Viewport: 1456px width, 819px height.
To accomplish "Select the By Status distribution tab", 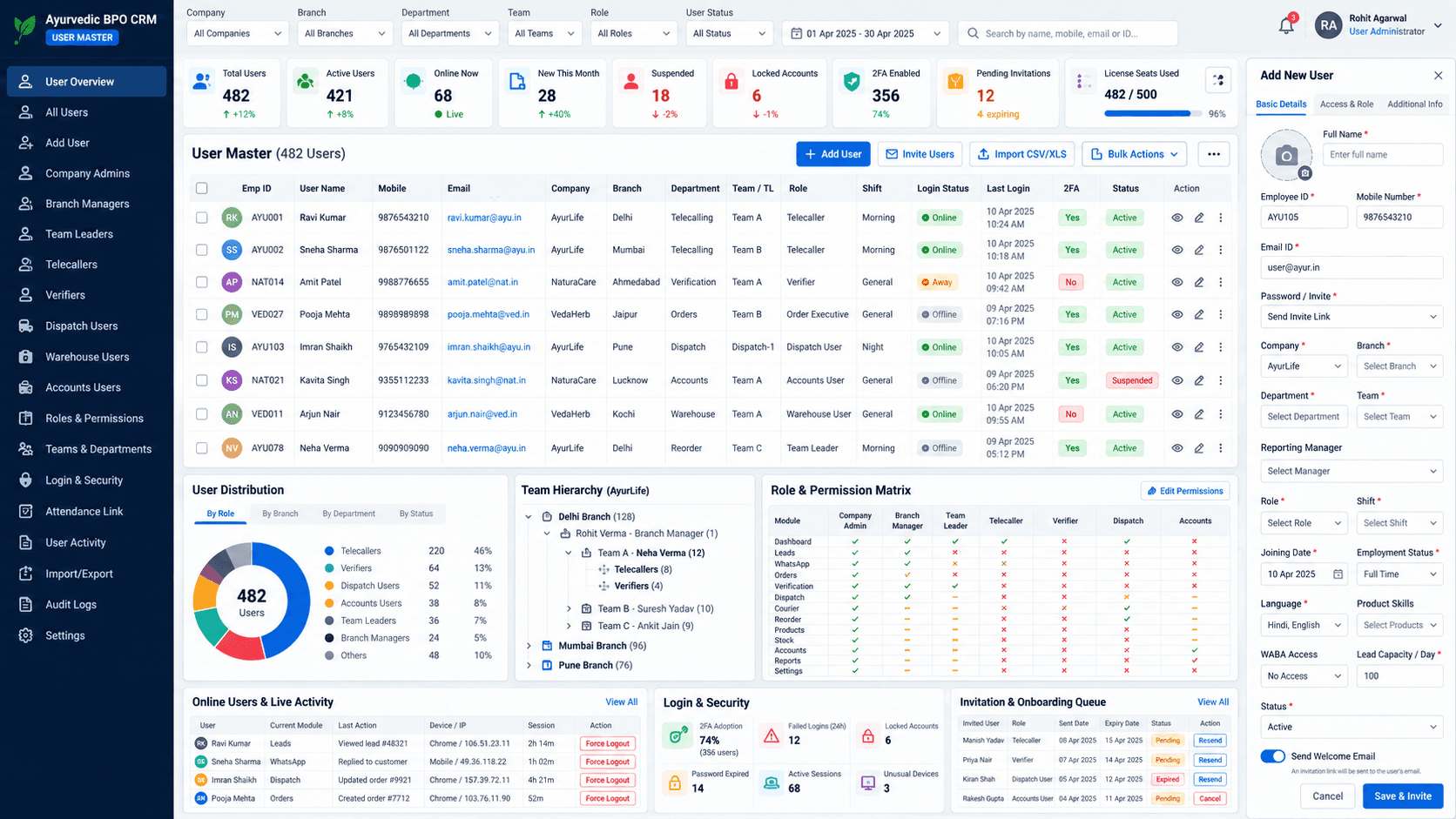I will 416,514.
